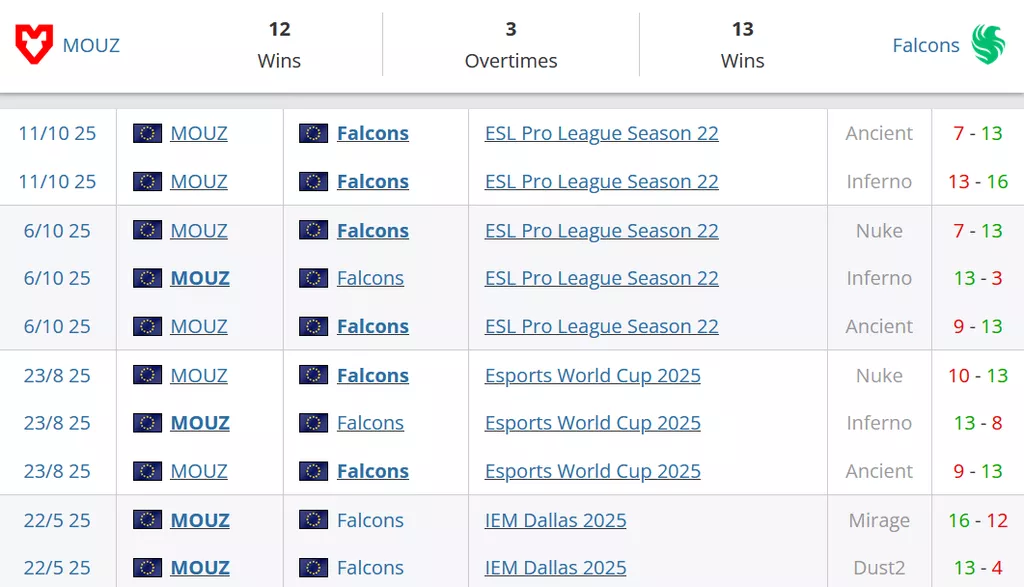Open Falcons team link in header
Image resolution: width=1024 pixels, height=587 pixels.
pos(925,45)
